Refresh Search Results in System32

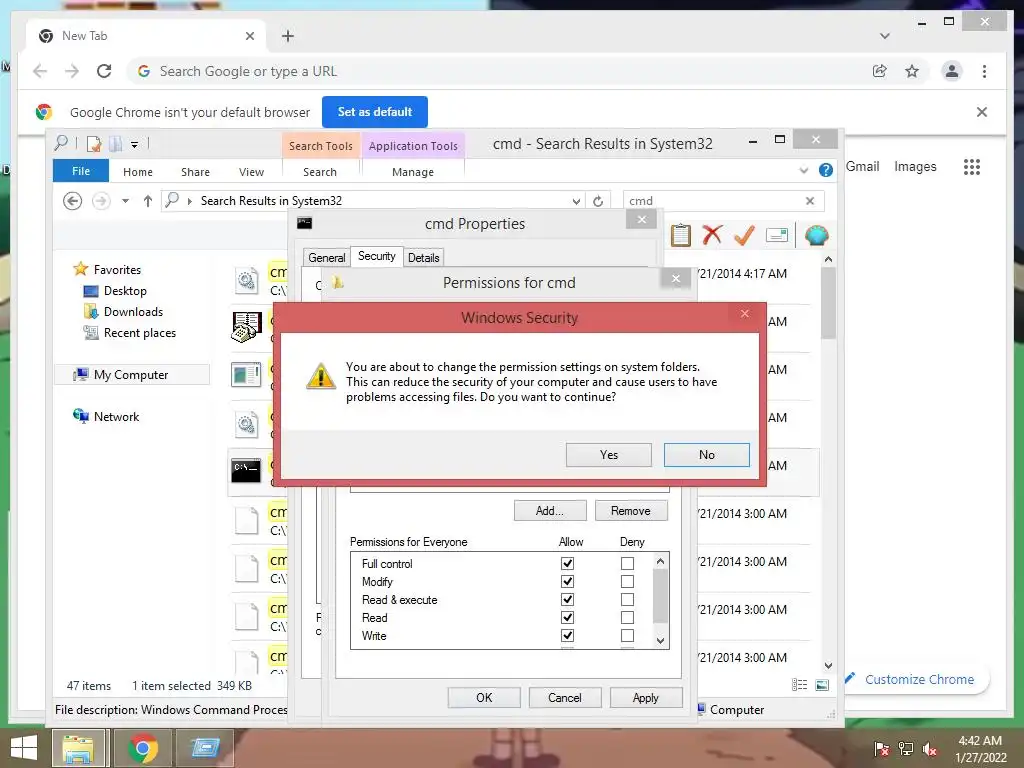(598, 201)
